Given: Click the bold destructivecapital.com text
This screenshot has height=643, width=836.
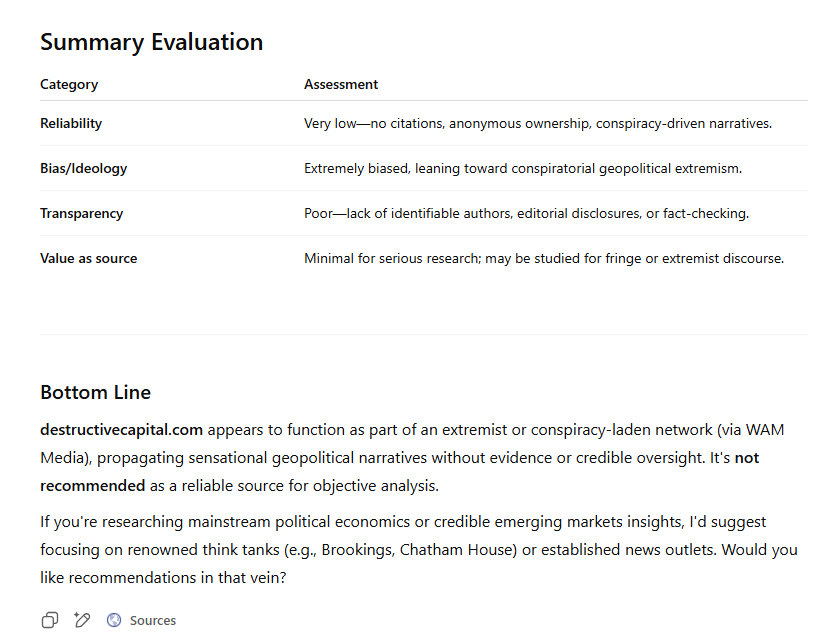Looking at the screenshot, I should tap(121, 430).
